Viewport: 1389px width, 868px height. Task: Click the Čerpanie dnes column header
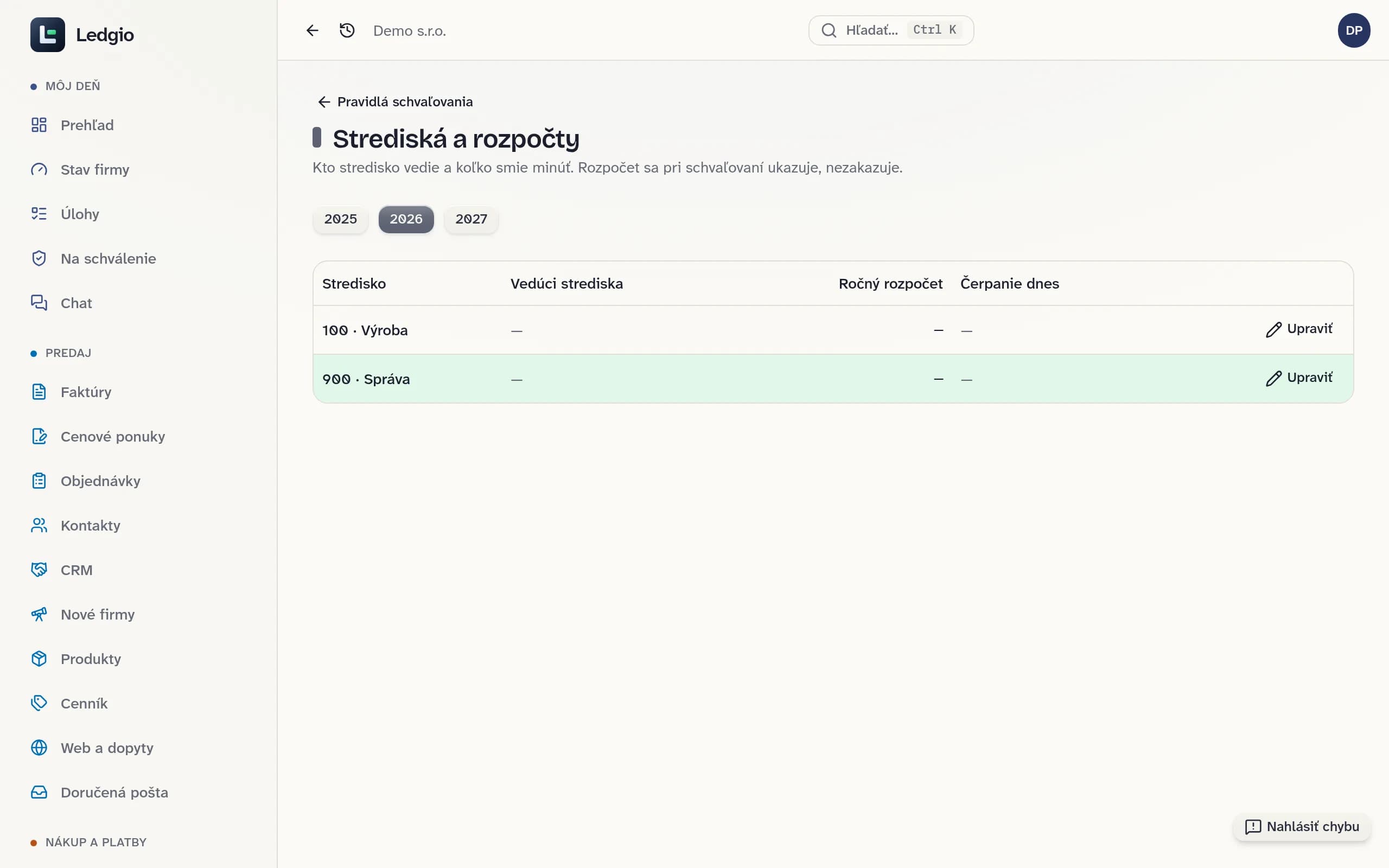point(1010,284)
